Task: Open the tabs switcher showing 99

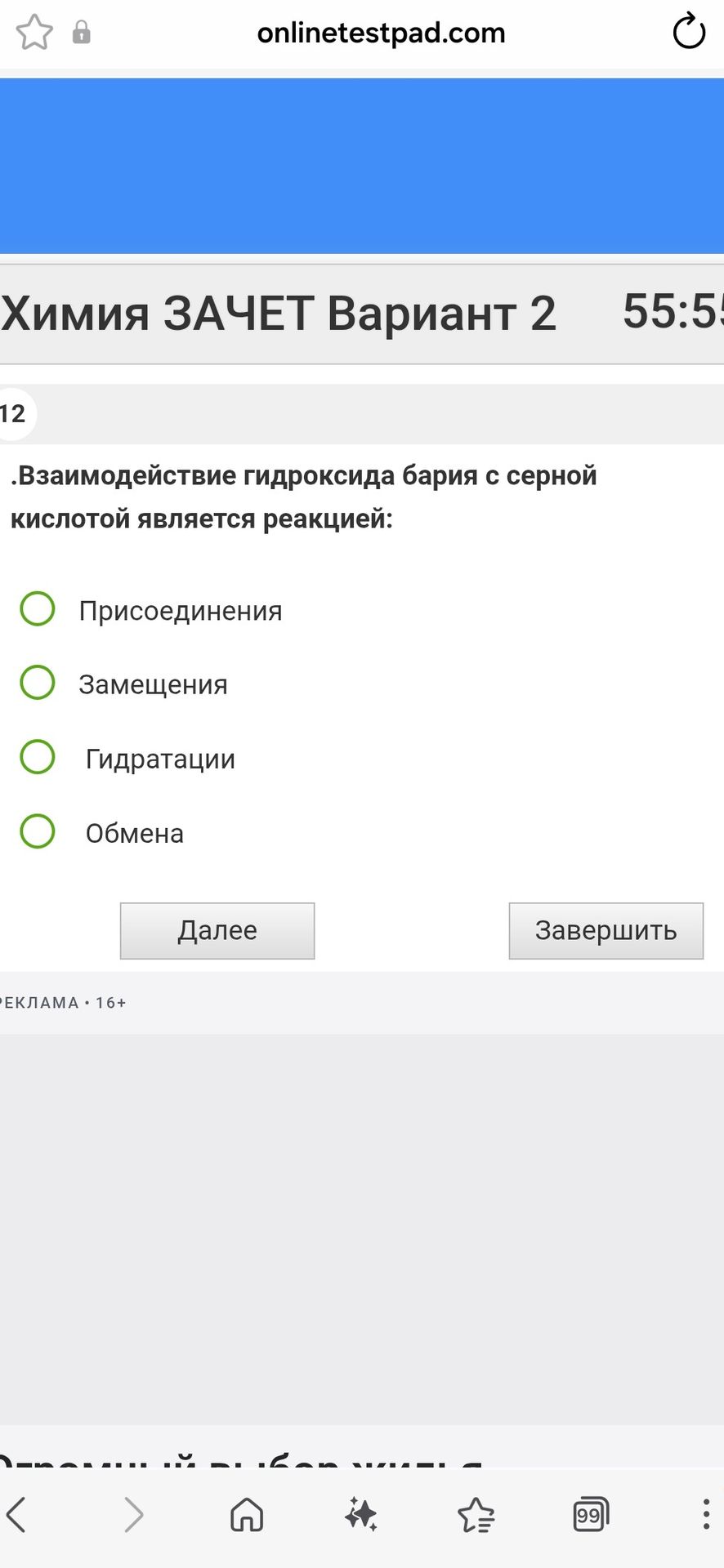Action: (x=591, y=1515)
